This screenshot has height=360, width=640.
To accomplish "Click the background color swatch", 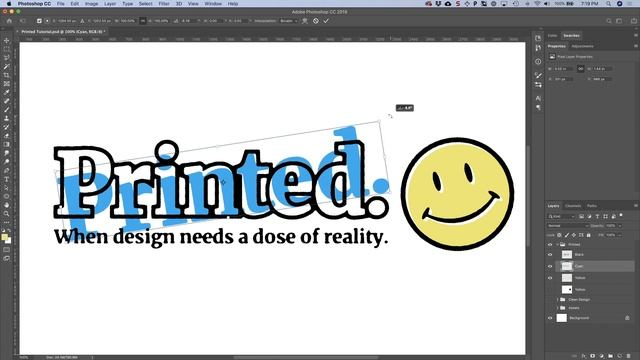I will tap(8, 240).
